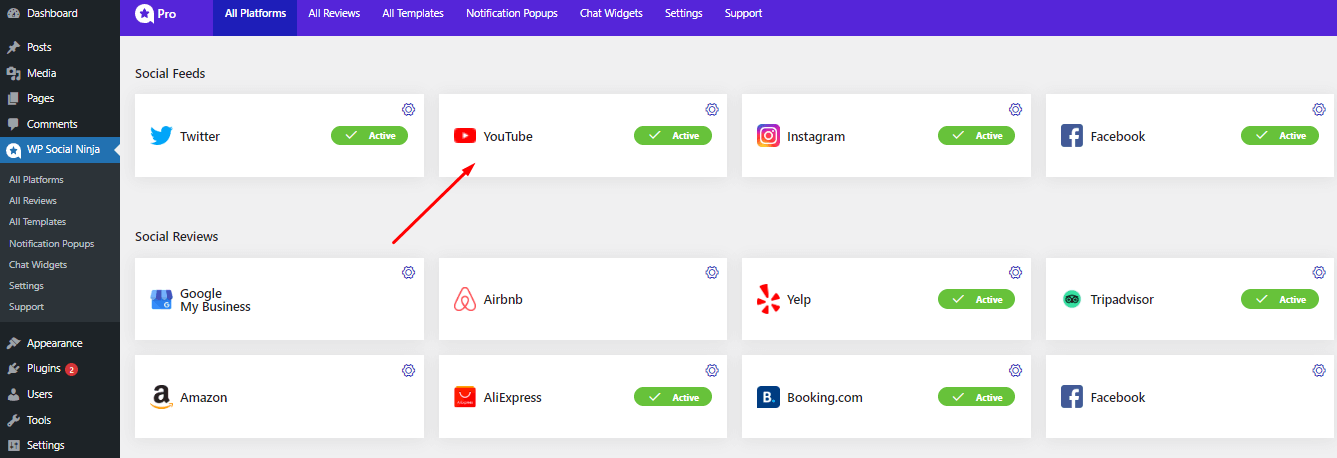Click the Social Reviews section heading

(177, 237)
